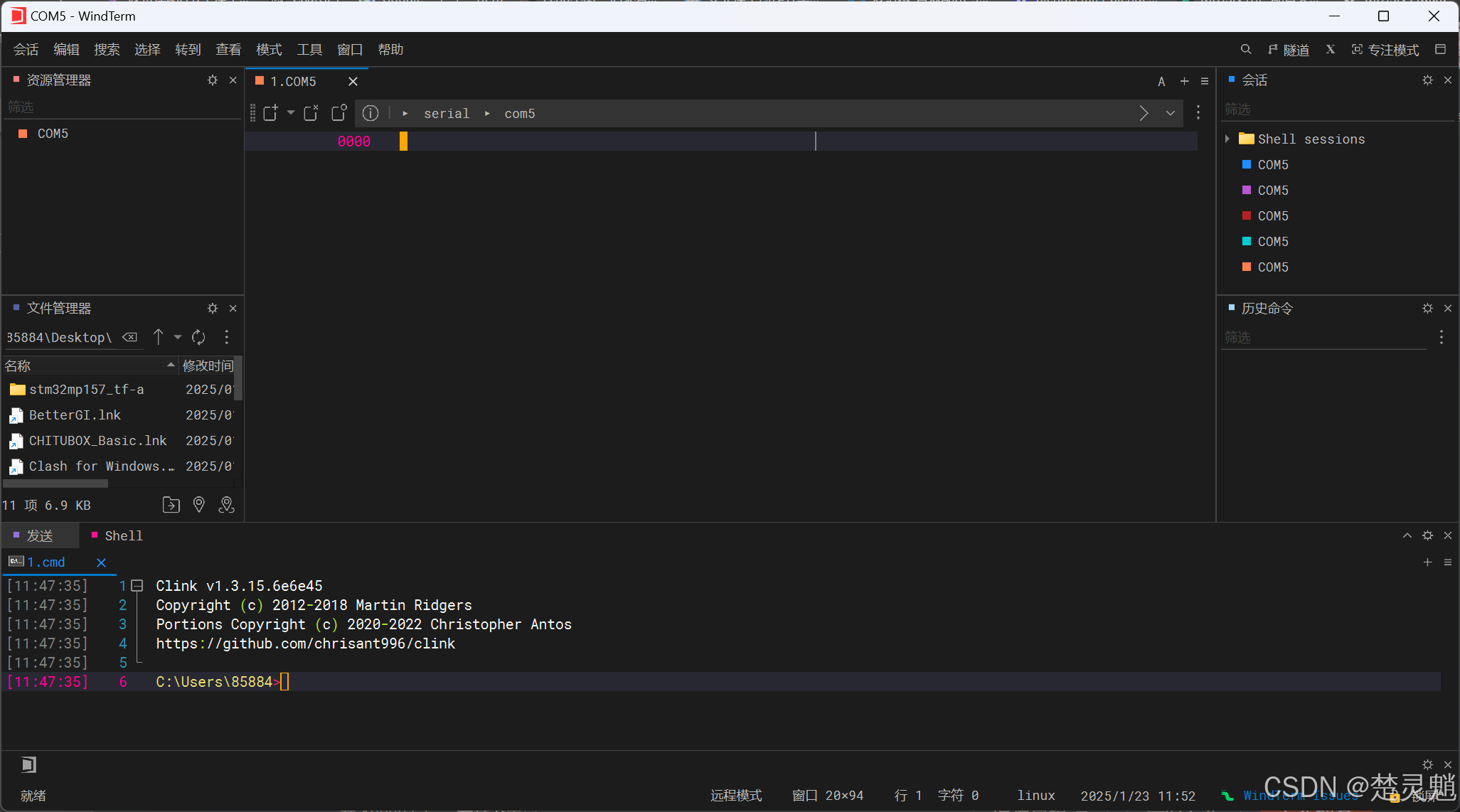
Task: Click the github clink link in the terminal
Action: click(305, 643)
